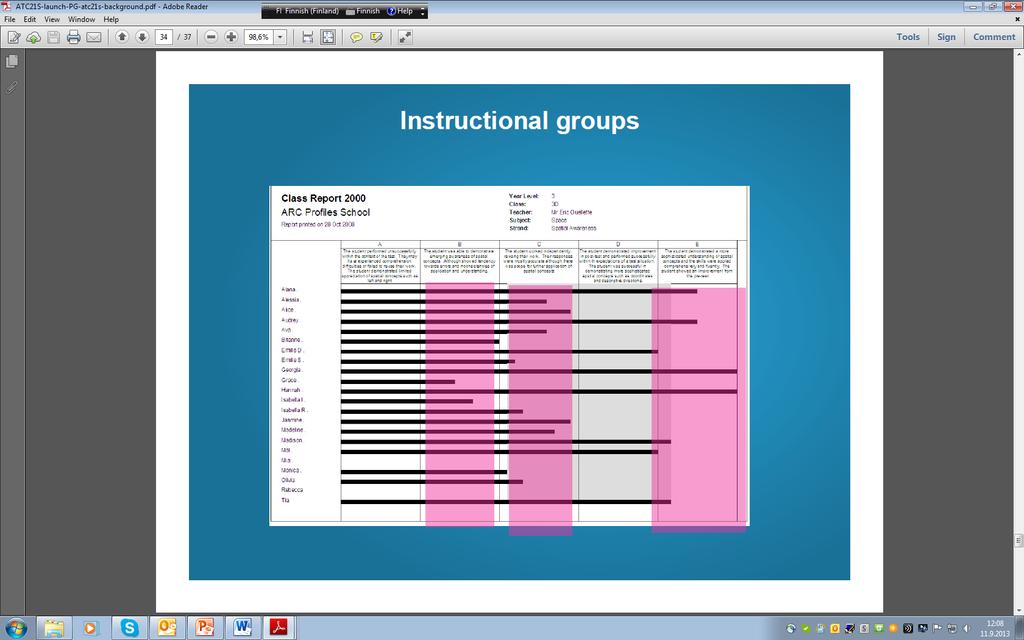This screenshot has width=1024, height=640.
Task: Open the View menu
Action: point(52,20)
